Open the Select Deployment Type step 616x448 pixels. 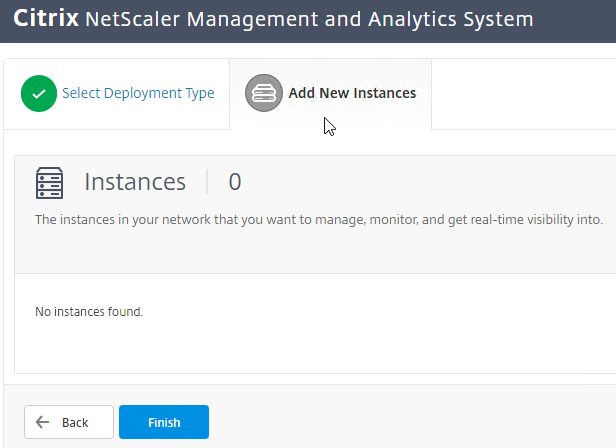click(138, 93)
